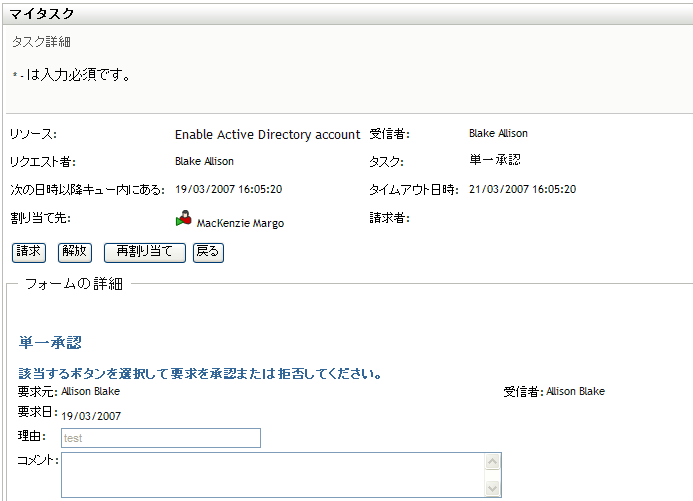Screen dimensions: 693x501
Task: Click the 要求日 date 19/03/2007
Action: [91, 415]
